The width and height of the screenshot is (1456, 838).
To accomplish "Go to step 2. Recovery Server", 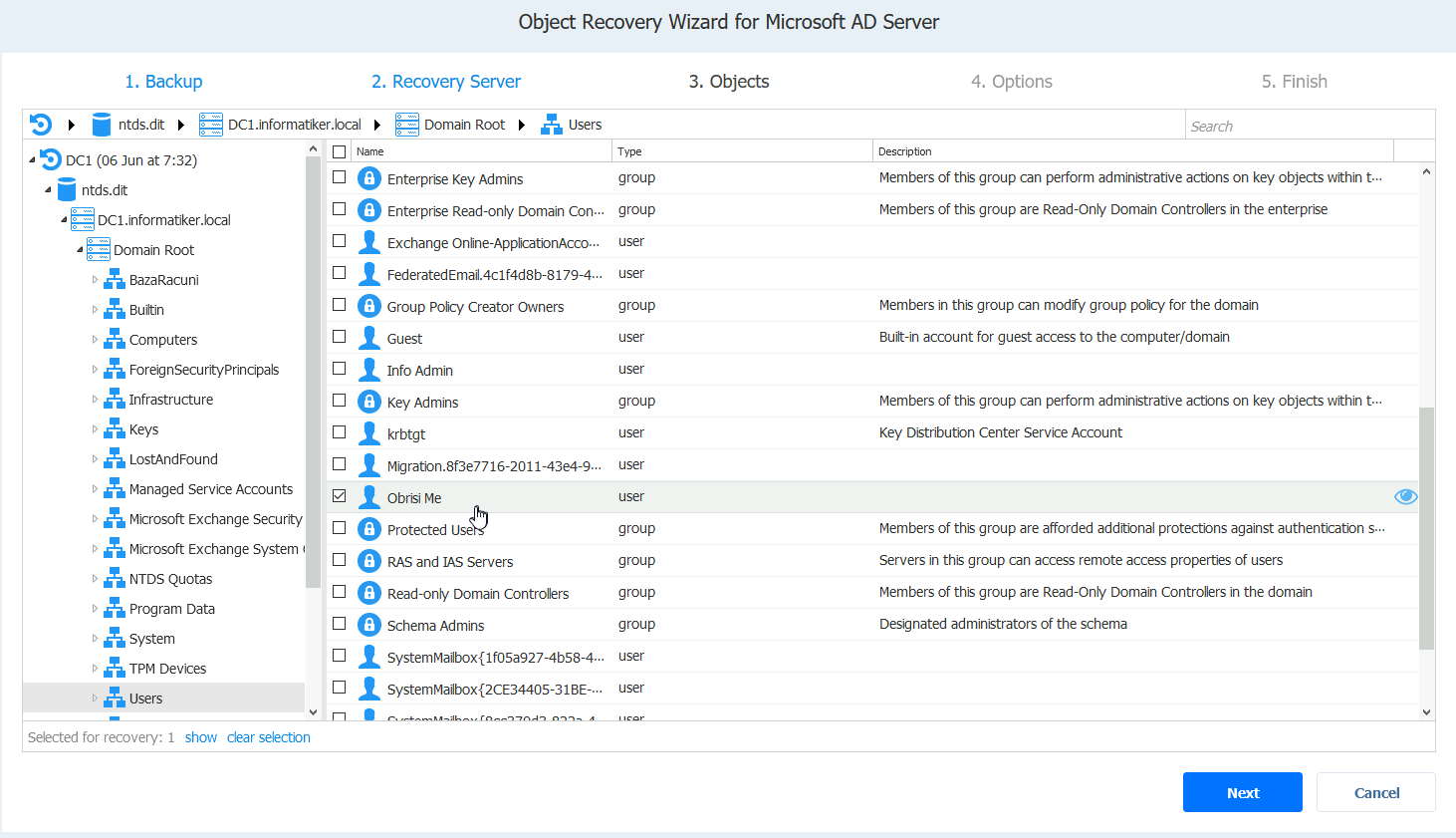I will coord(446,82).
